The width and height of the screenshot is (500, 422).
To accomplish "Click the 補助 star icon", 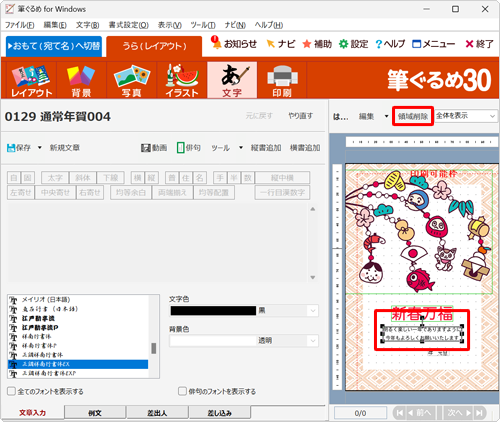I will pyautogui.click(x=307, y=44).
